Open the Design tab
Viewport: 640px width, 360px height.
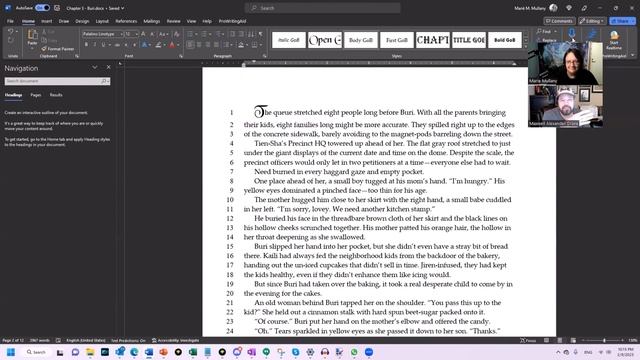point(82,21)
